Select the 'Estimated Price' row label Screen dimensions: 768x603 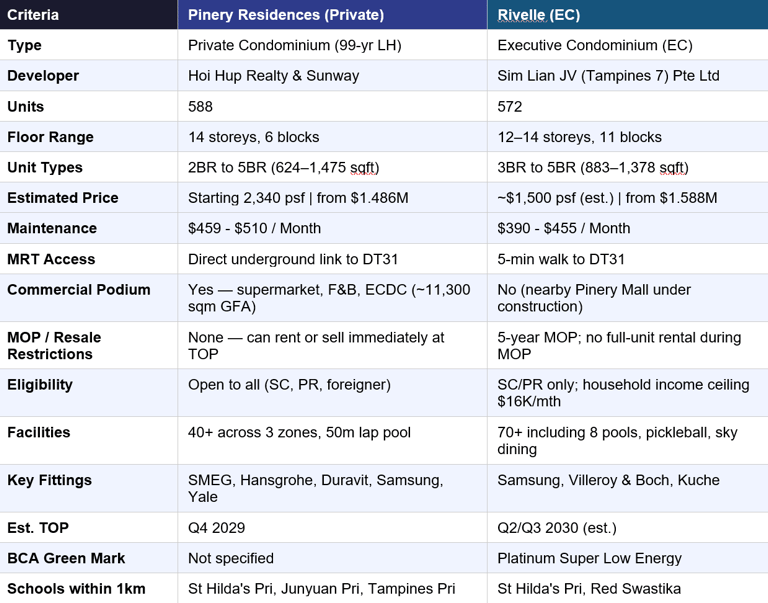pos(89,197)
